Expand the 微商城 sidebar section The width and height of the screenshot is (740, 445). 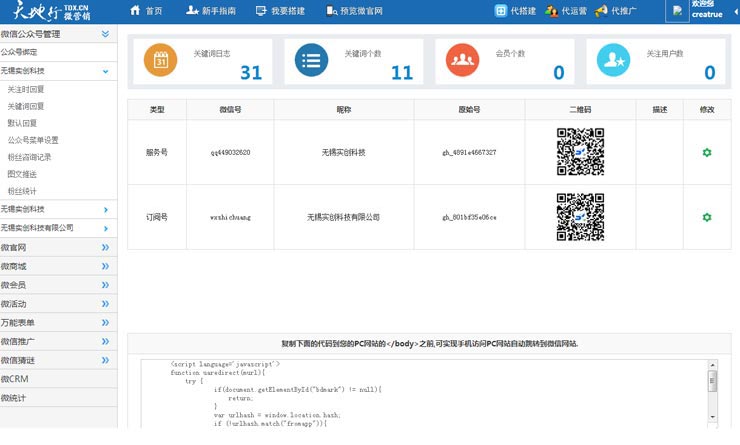(105, 266)
